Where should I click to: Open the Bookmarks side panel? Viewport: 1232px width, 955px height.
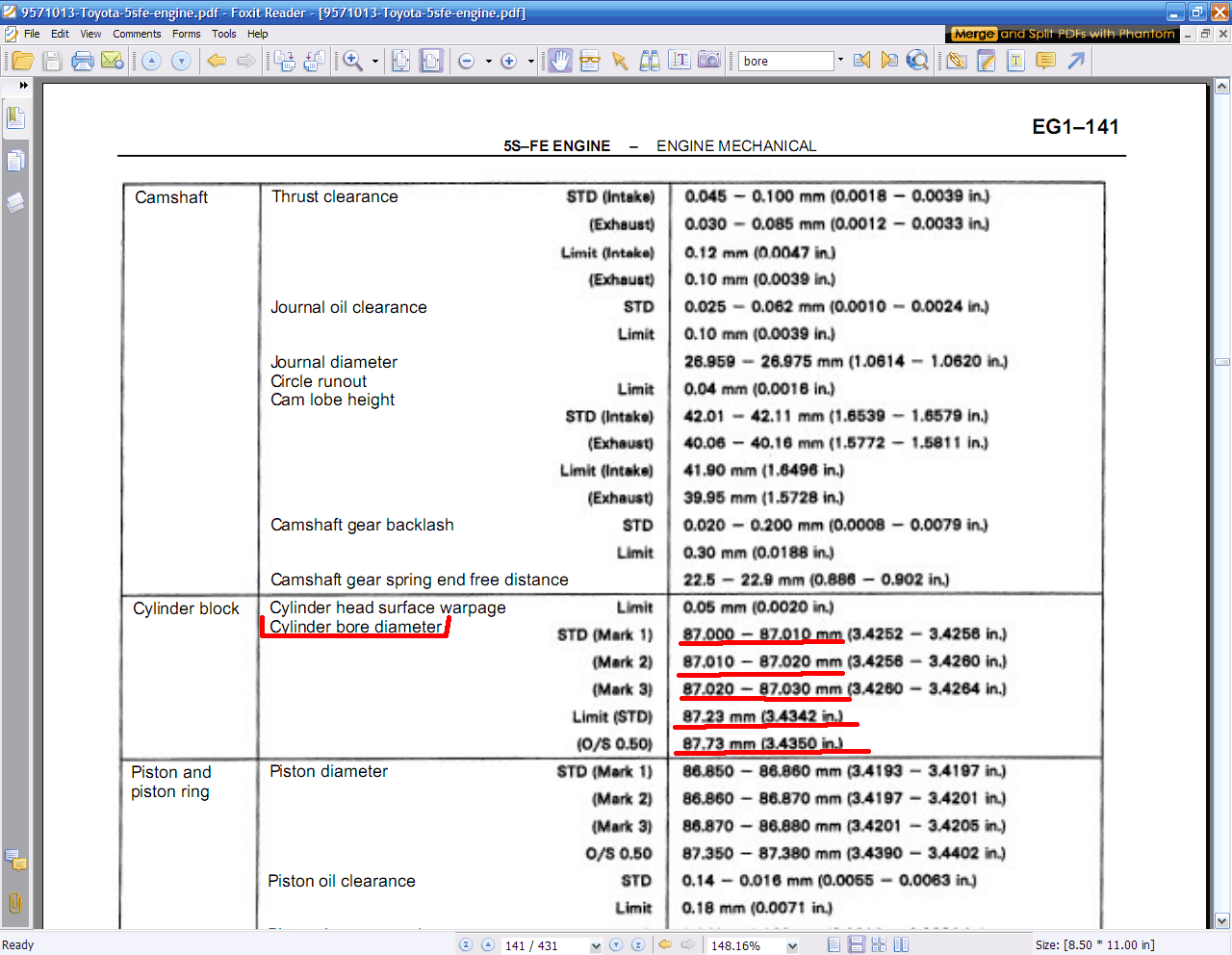point(15,118)
